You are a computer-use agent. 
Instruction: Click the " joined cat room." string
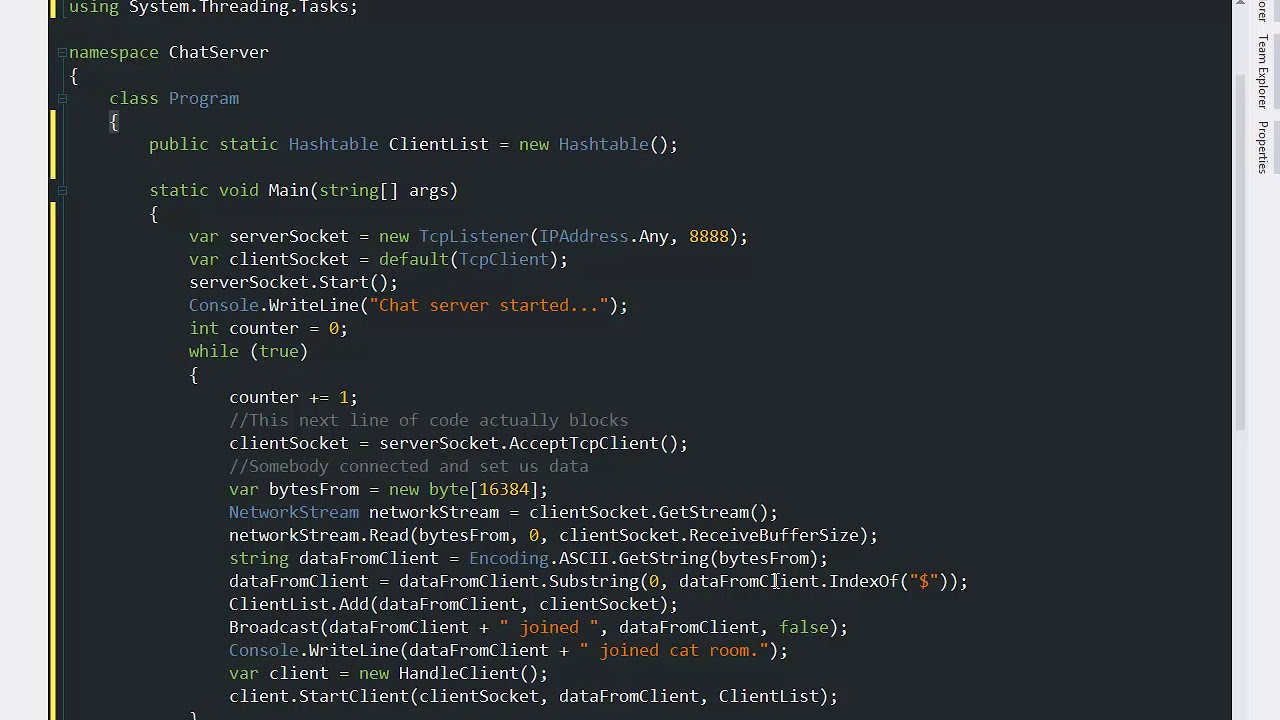pyautogui.click(x=673, y=650)
